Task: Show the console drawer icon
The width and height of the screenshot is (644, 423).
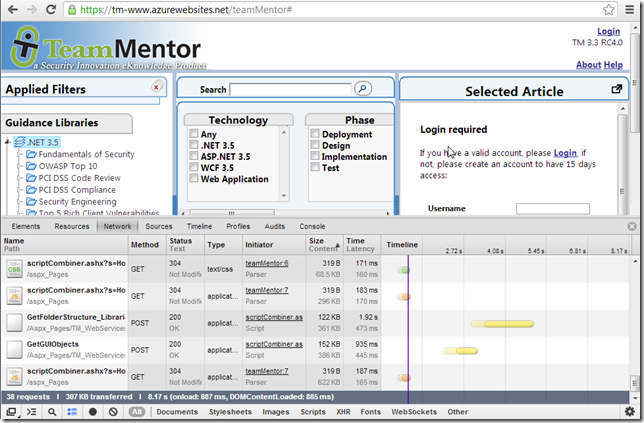Action: [x=32, y=412]
